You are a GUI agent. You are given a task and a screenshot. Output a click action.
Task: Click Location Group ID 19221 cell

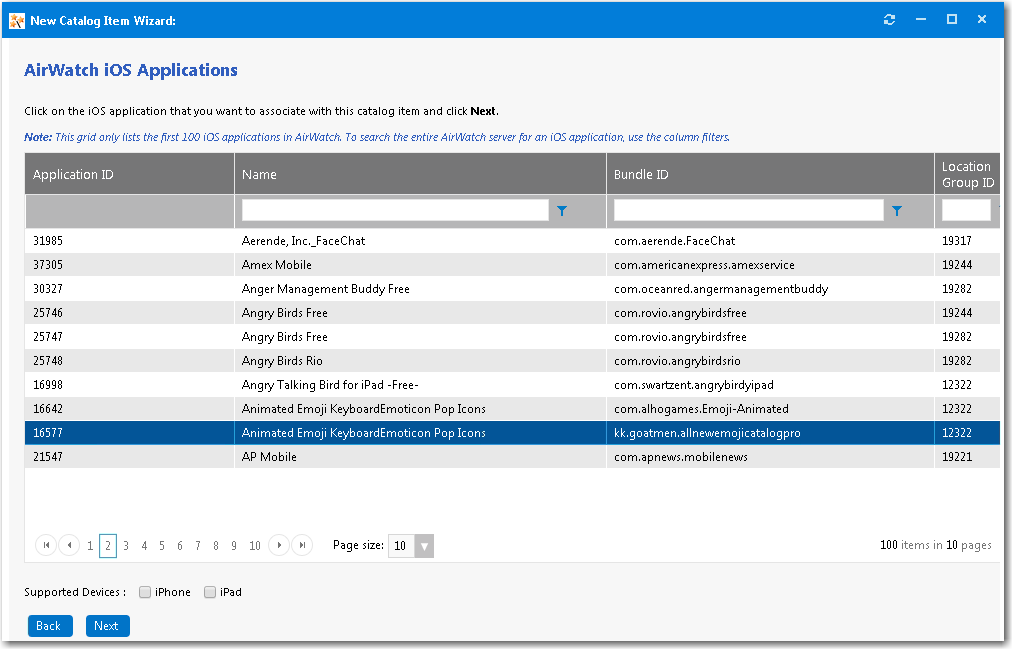point(956,457)
